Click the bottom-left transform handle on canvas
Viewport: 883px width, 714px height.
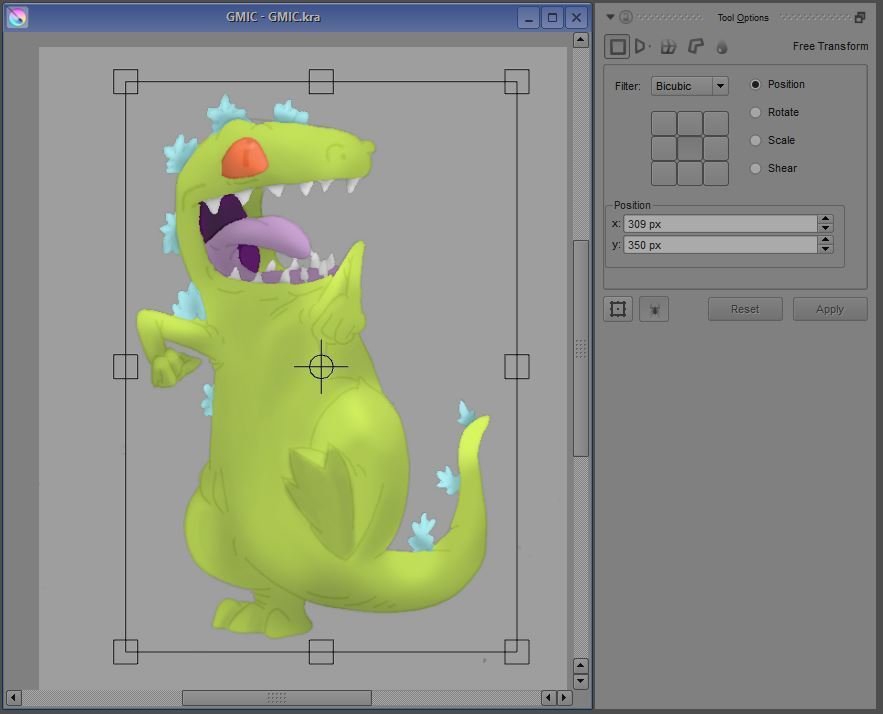(x=126, y=651)
